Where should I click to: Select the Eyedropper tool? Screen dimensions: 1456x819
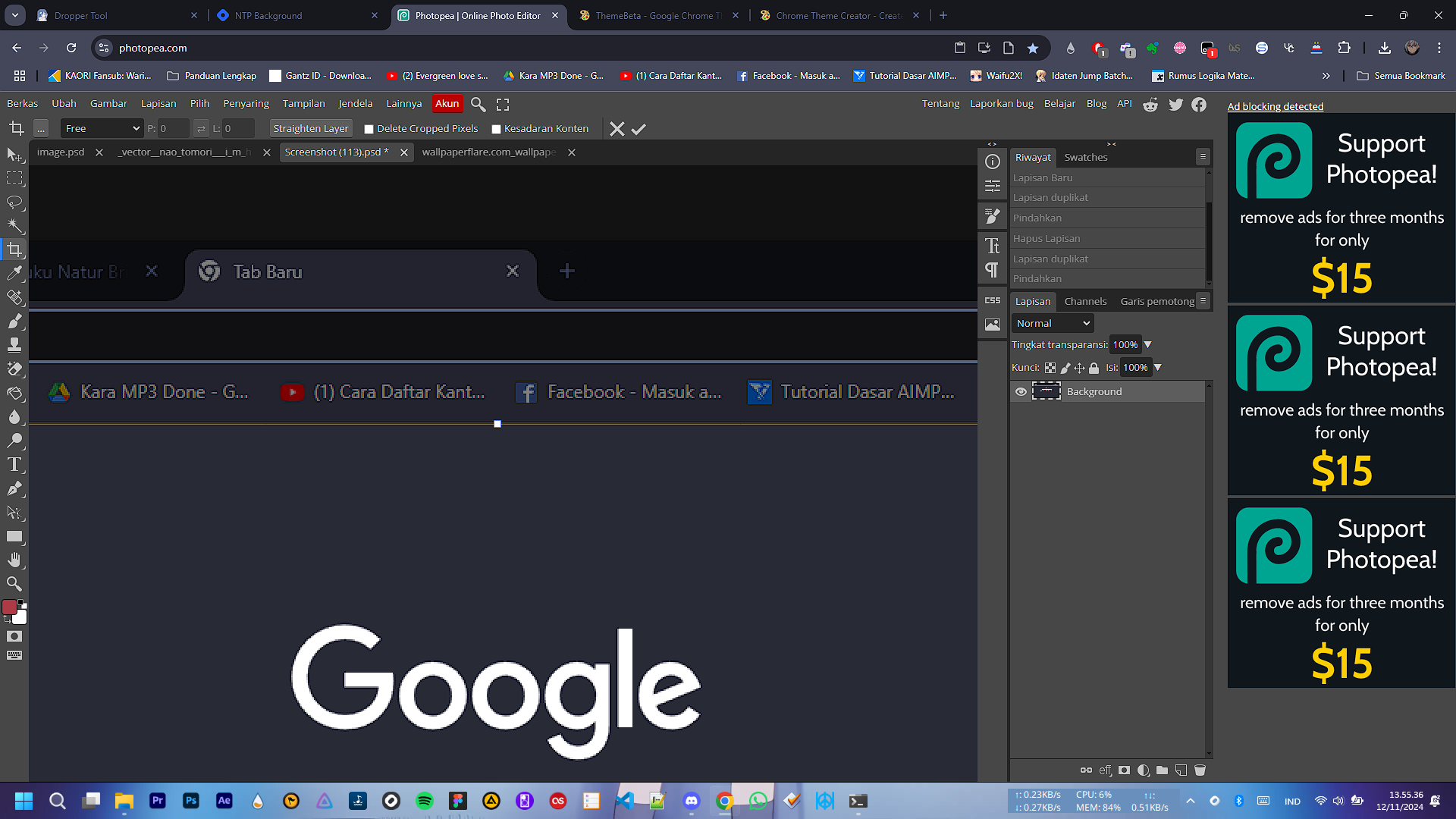[x=14, y=273]
